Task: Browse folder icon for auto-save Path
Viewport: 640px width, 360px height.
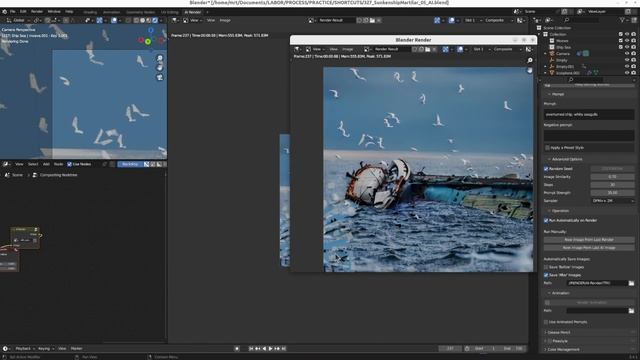Action: click(x=631, y=283)
